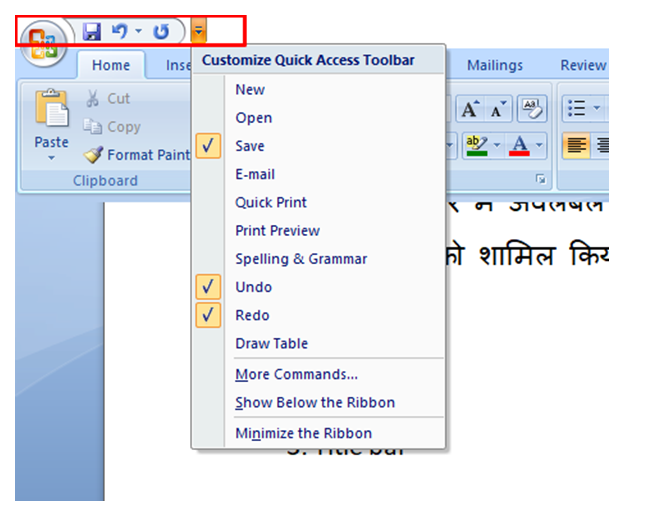Expand the font color dropdown arrow
Screen dimensions: 662x518
tap(540, 147)
